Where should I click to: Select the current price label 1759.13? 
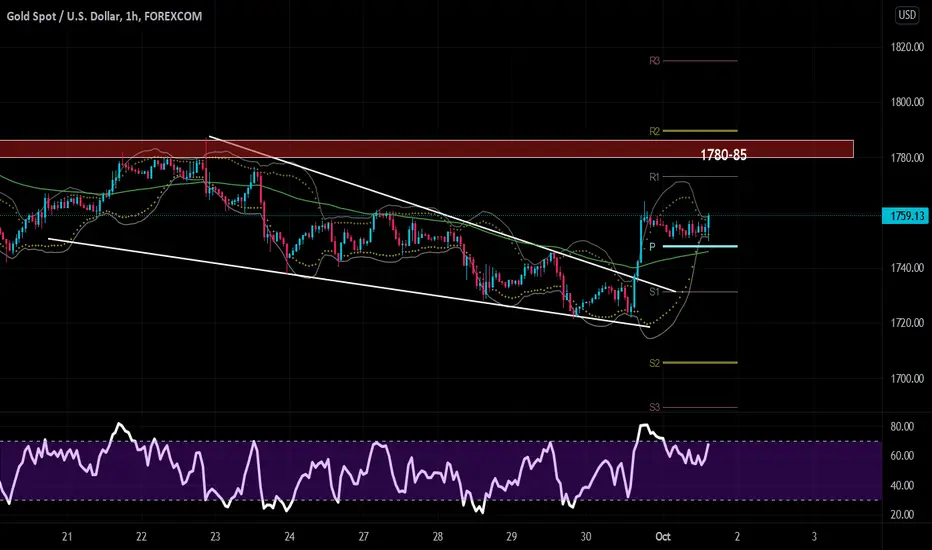[906, 216]
